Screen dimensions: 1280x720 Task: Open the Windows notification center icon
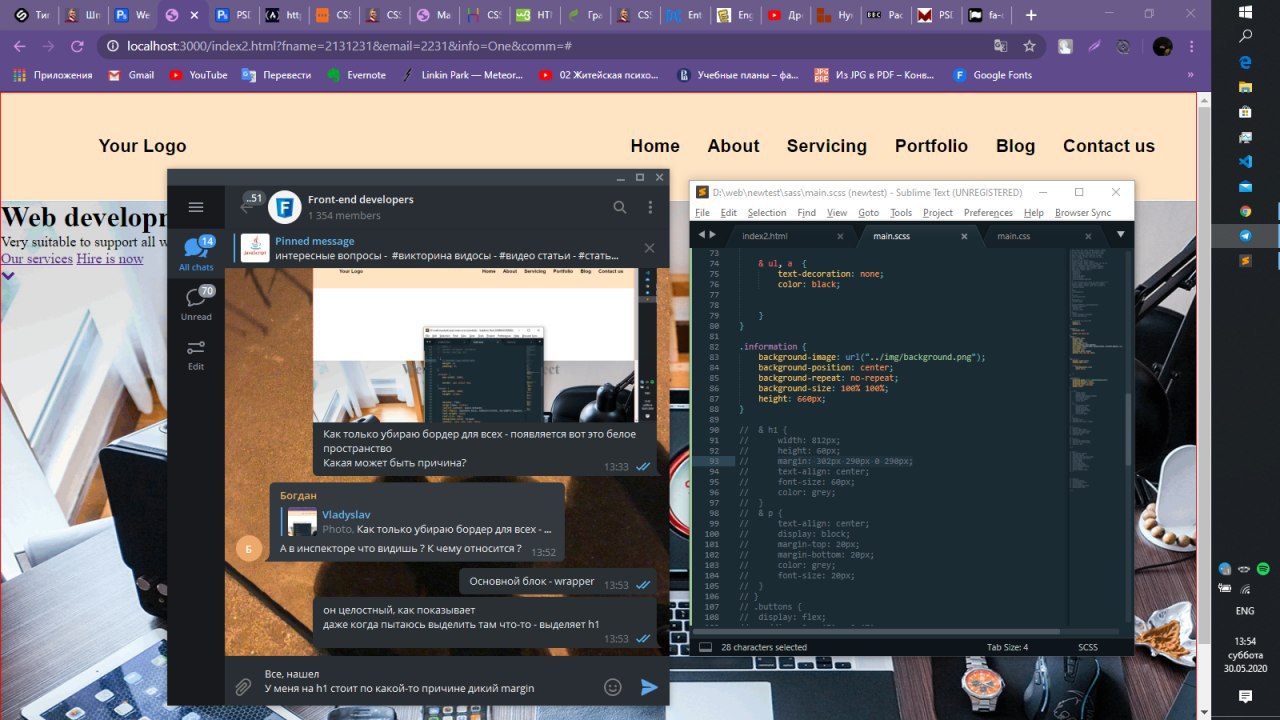[x=1245, y=696]
